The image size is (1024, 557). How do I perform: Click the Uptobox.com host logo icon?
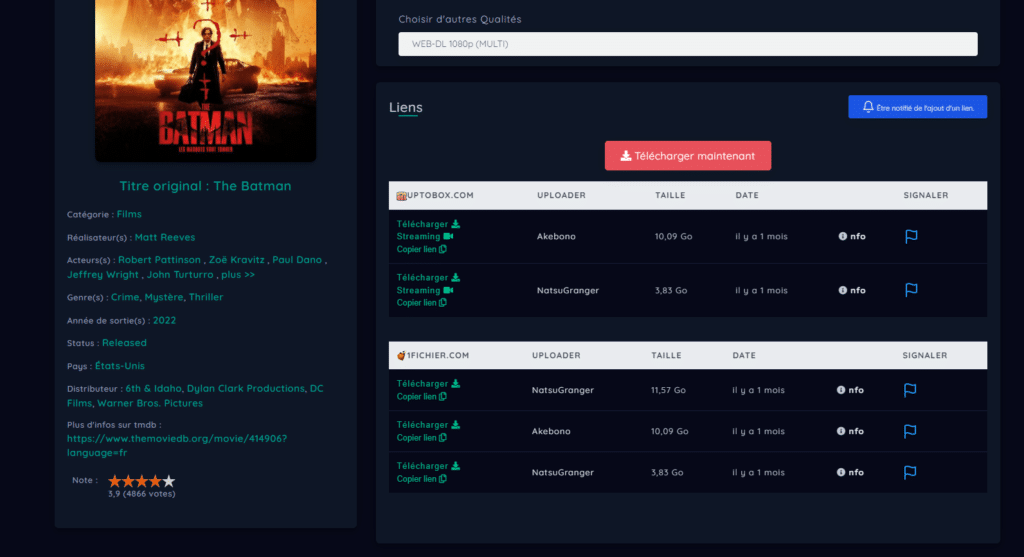tap(402, 195)
